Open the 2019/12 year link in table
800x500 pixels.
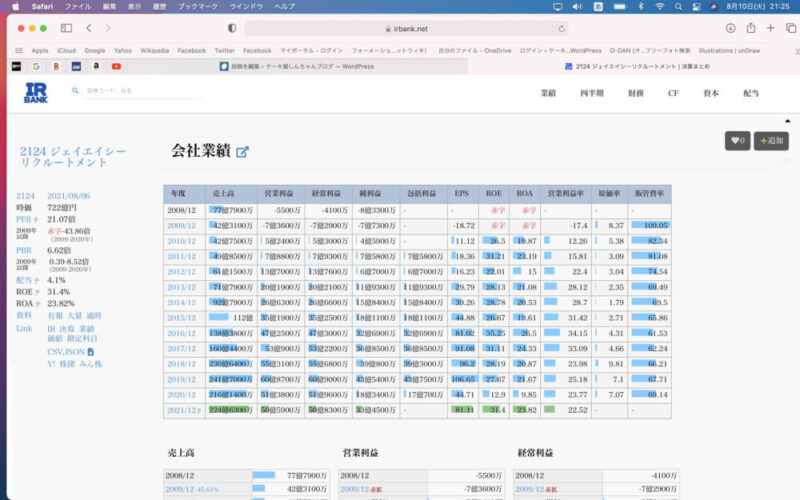pos(181,379)
